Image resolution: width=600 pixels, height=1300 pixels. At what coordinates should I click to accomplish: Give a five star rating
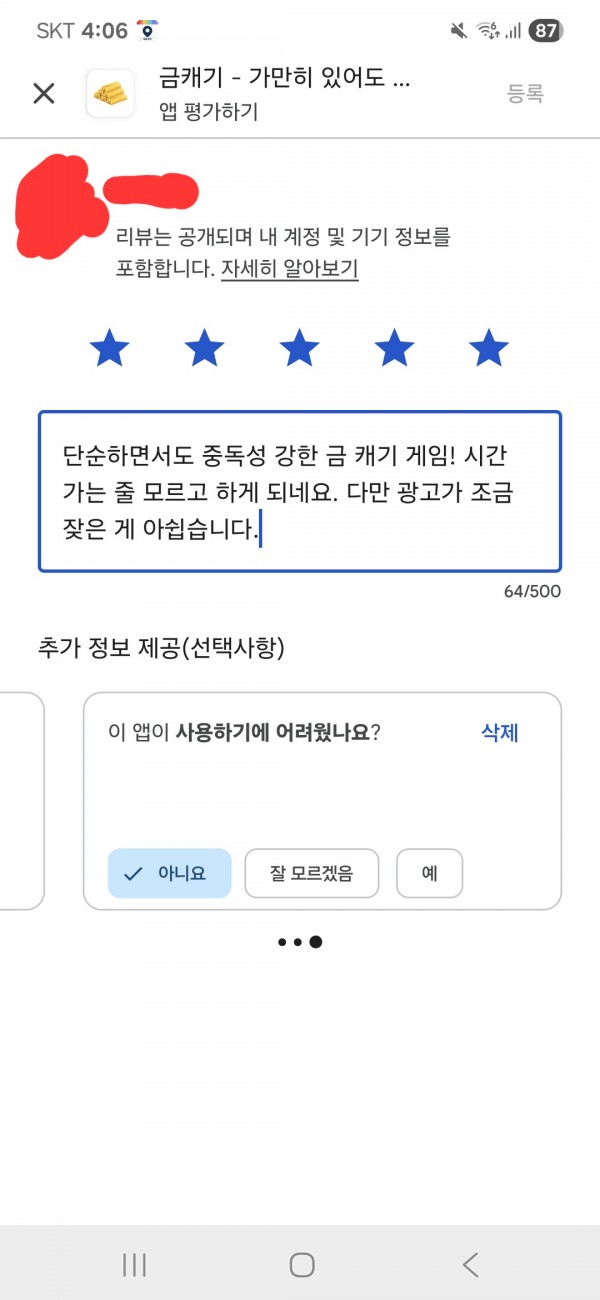pos(489,349)
